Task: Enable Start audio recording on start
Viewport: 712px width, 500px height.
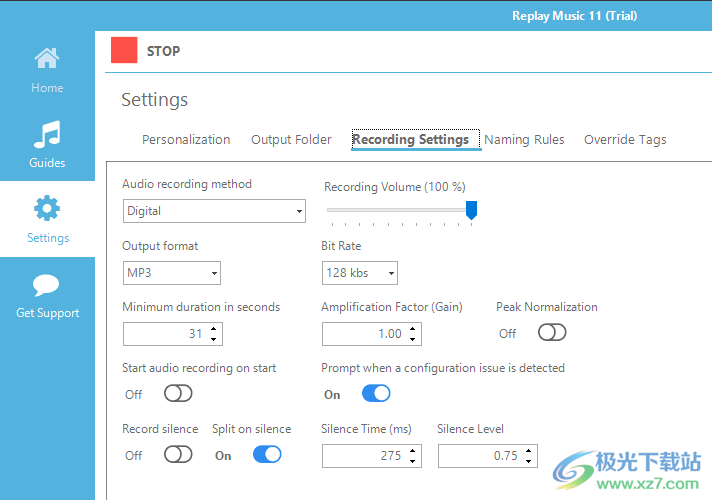Action: pos(178,393)
